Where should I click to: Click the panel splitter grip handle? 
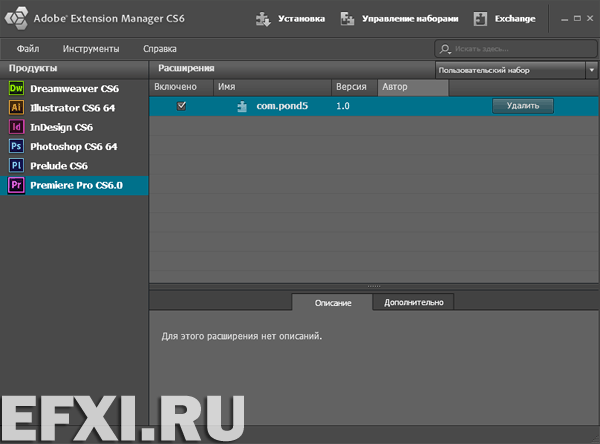tap(374, 286)
